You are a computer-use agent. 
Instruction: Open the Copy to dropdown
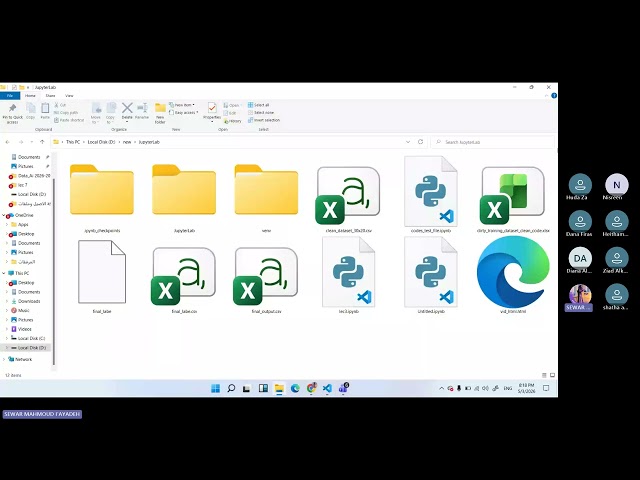pyautogui.click(x=111, y=113)
